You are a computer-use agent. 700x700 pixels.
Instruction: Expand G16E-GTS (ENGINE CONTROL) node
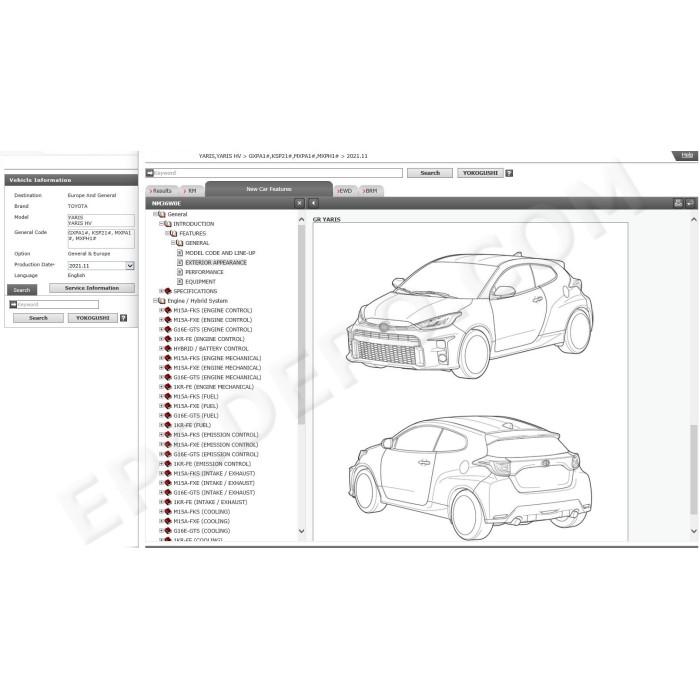point(161,329)
